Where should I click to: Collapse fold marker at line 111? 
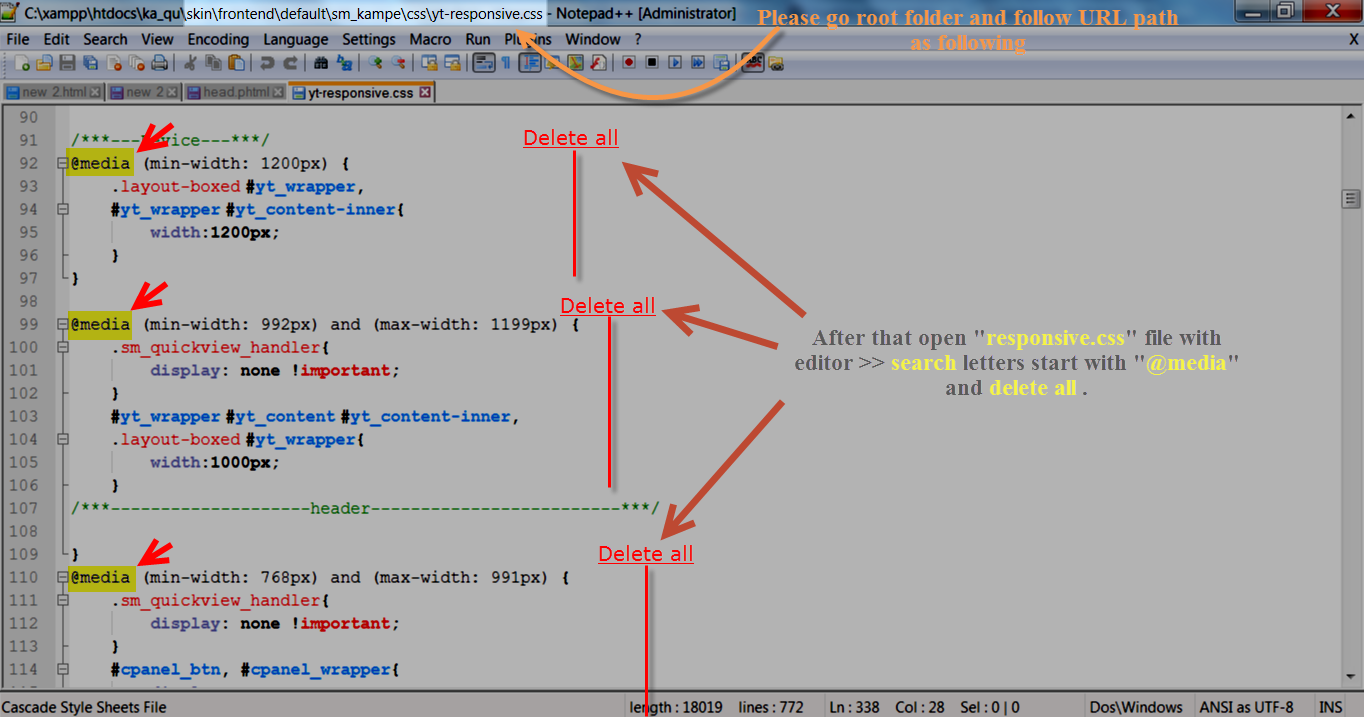point(64,600)
